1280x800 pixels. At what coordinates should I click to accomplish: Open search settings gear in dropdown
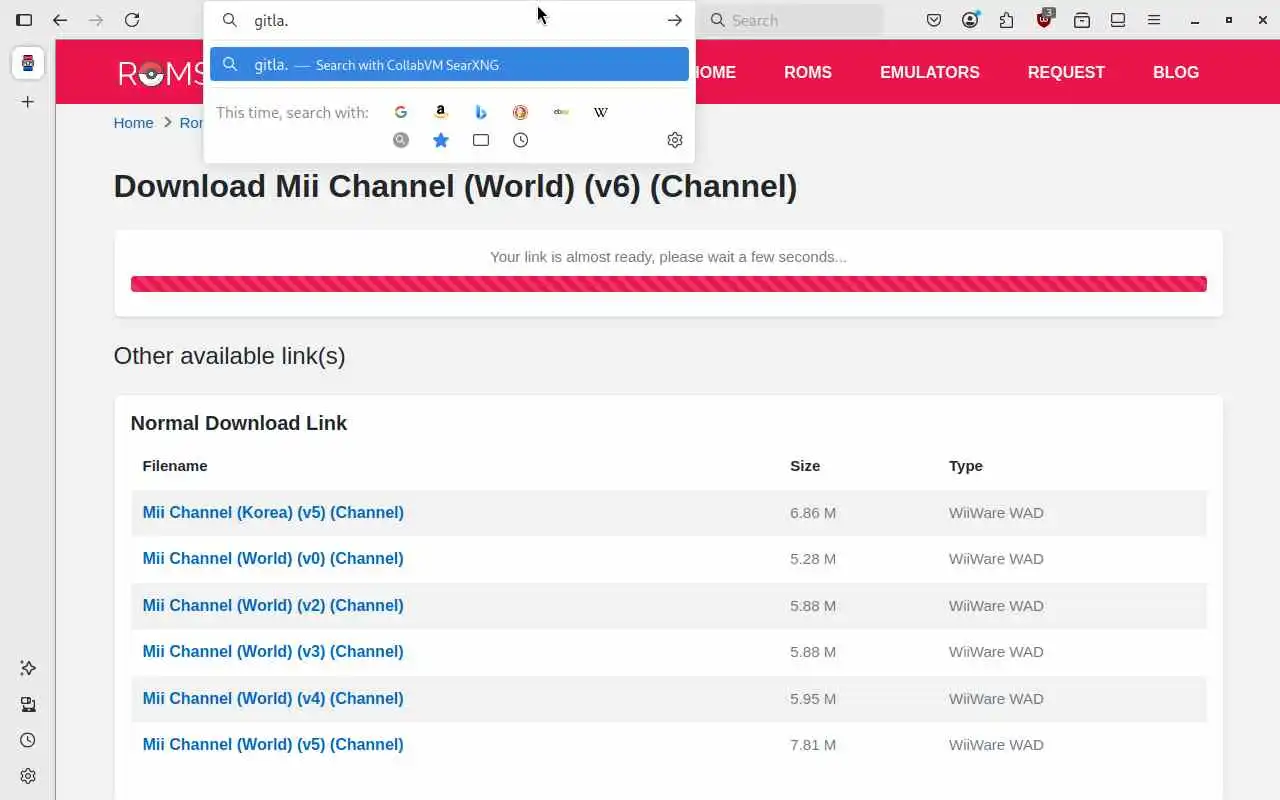coord(675,140)
